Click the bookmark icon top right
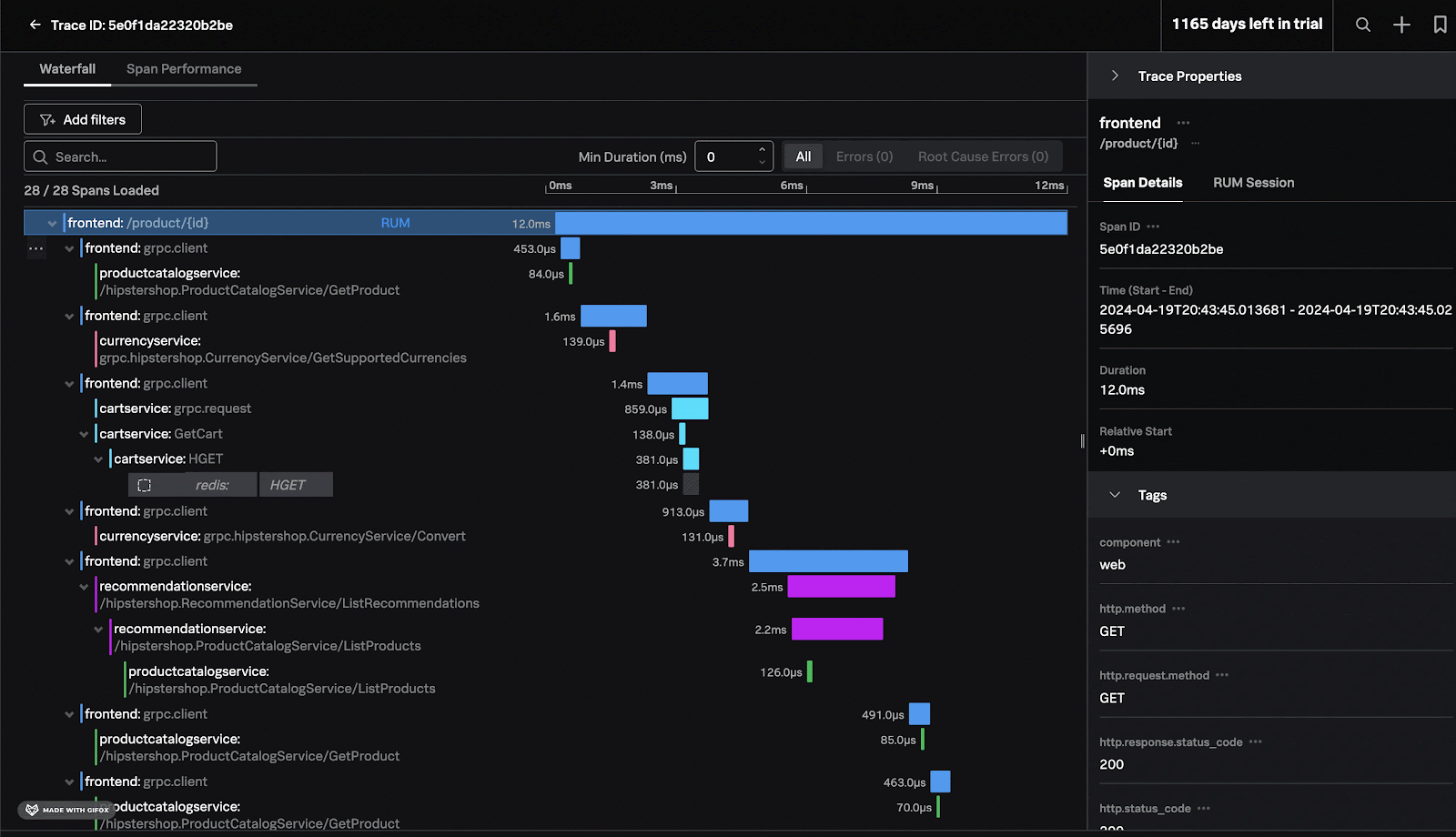This screenshot has height=837, width=1456. point(1440,25)
